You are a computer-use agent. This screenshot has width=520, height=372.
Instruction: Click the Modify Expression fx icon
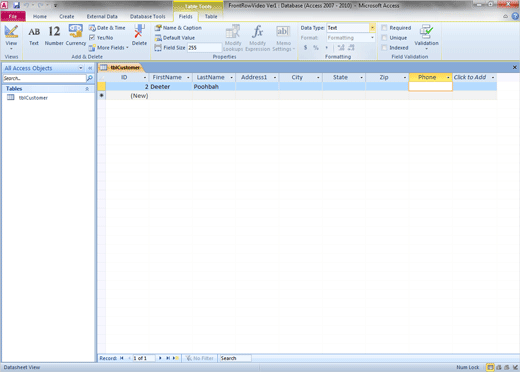pos(258,38)
